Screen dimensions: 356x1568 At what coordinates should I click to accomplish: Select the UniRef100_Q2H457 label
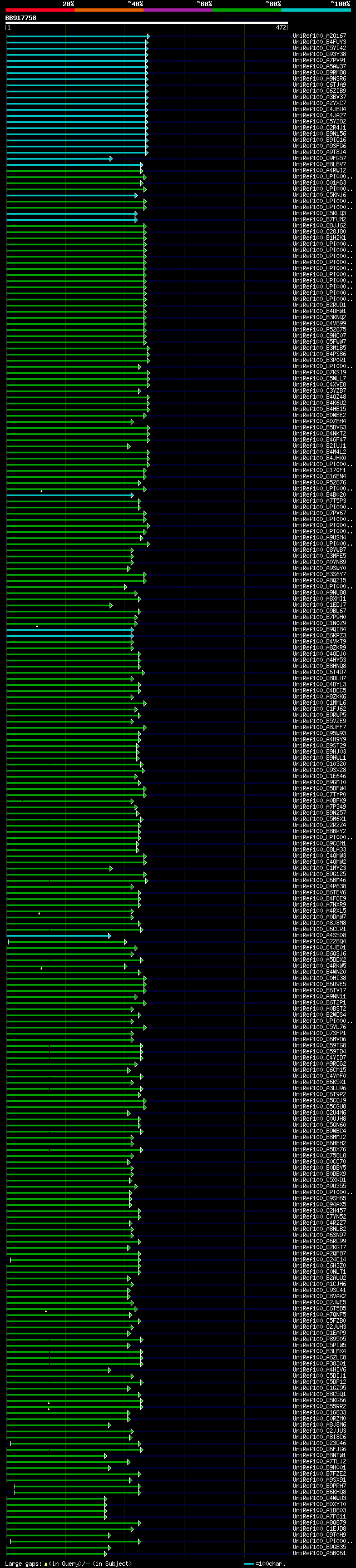pos(319,1210)
